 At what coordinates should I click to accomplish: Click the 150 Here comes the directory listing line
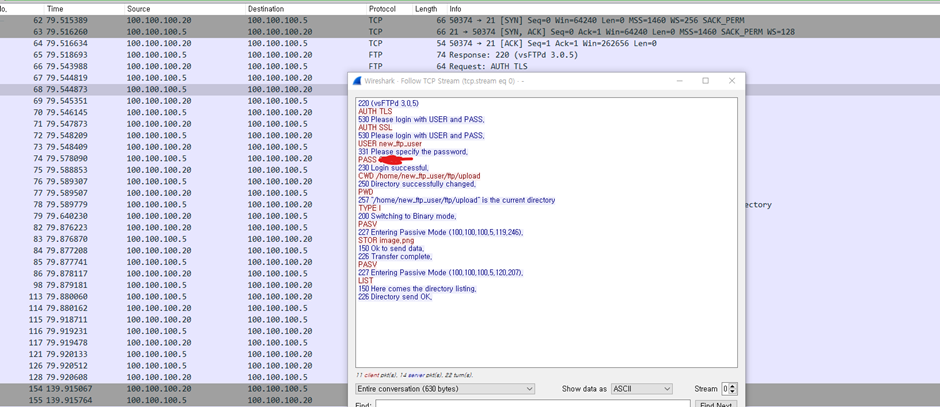[417, 288]
